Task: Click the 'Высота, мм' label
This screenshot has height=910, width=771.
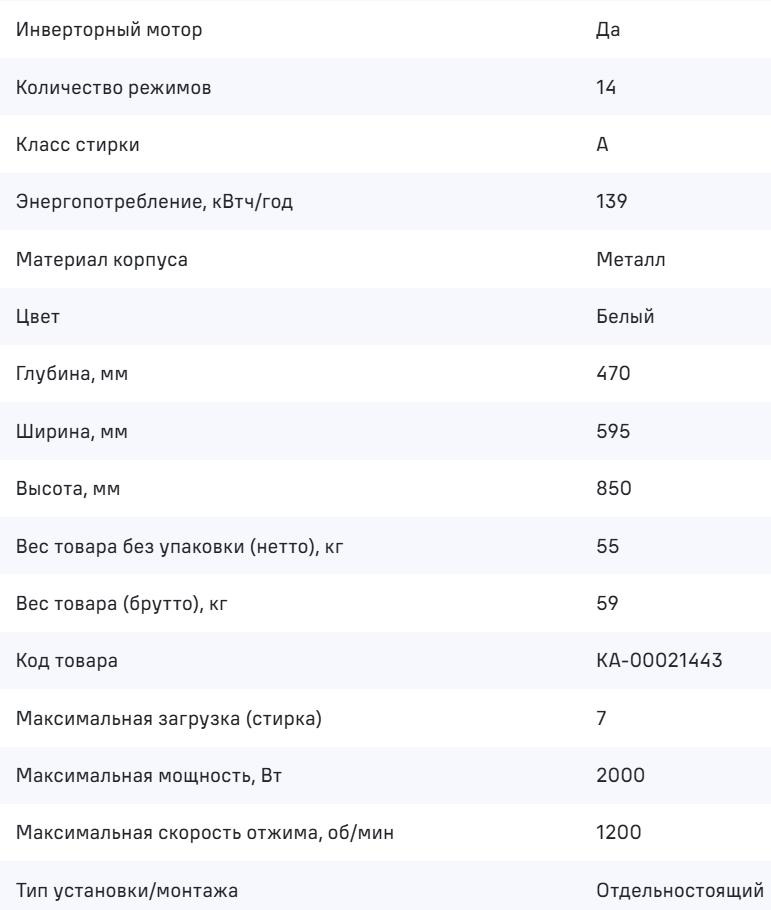Action: pos(68,489)
